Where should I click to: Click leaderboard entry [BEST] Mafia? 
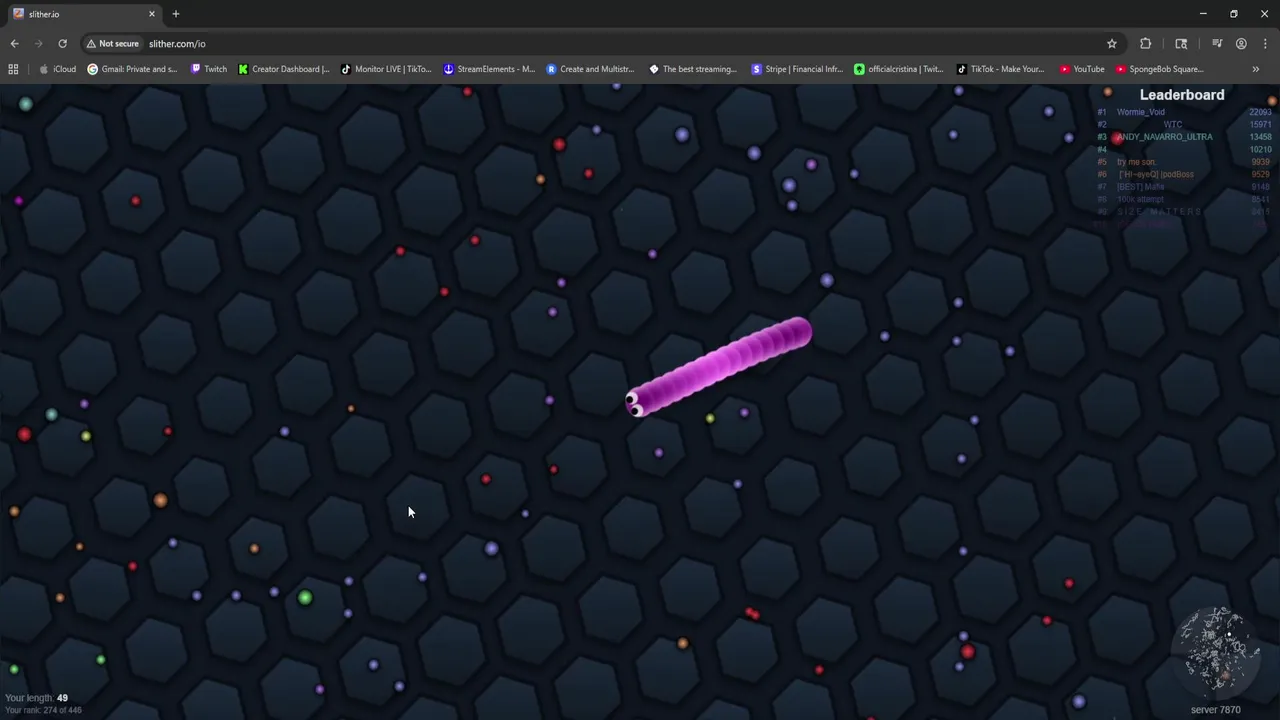(1141, 187)
